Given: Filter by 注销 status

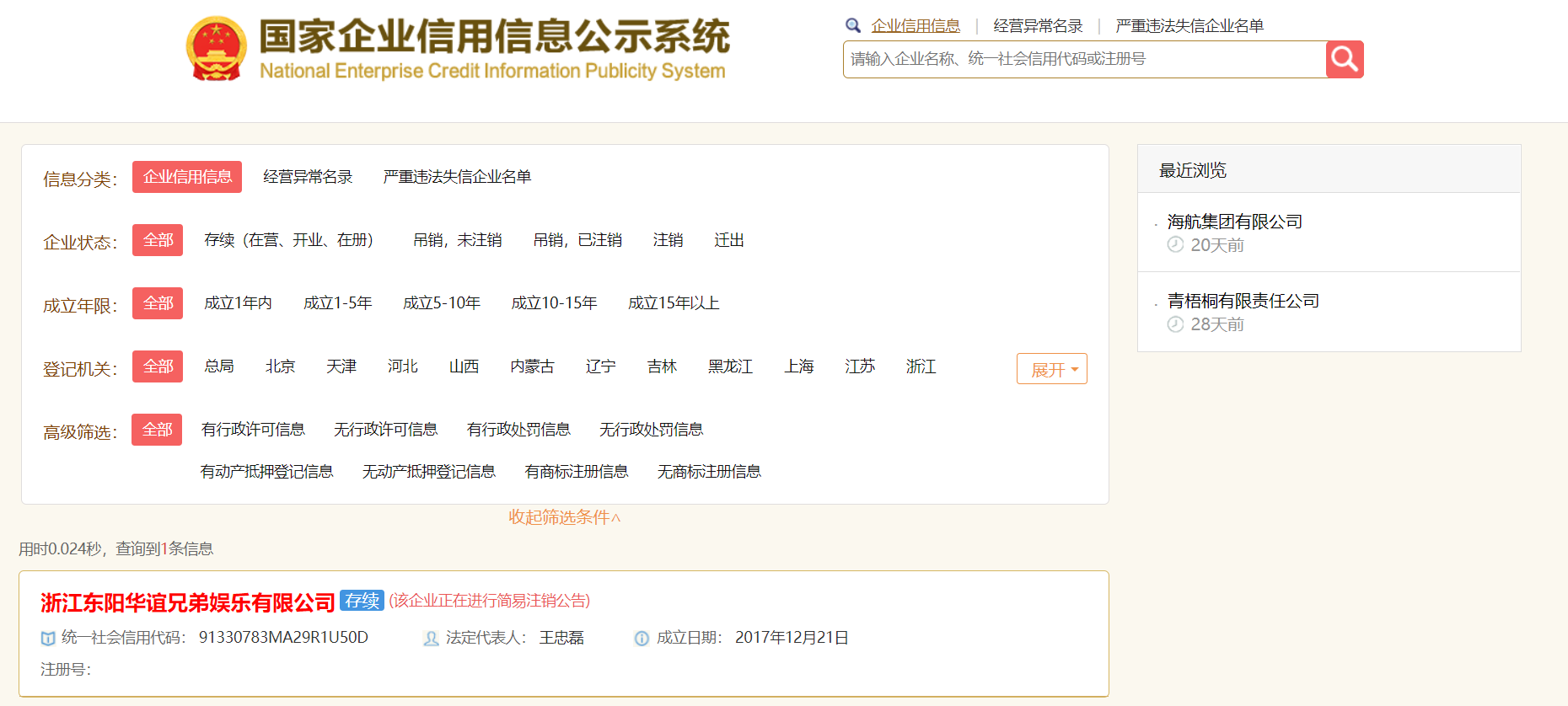Looking at the screenshot, I should pos(668,240).
